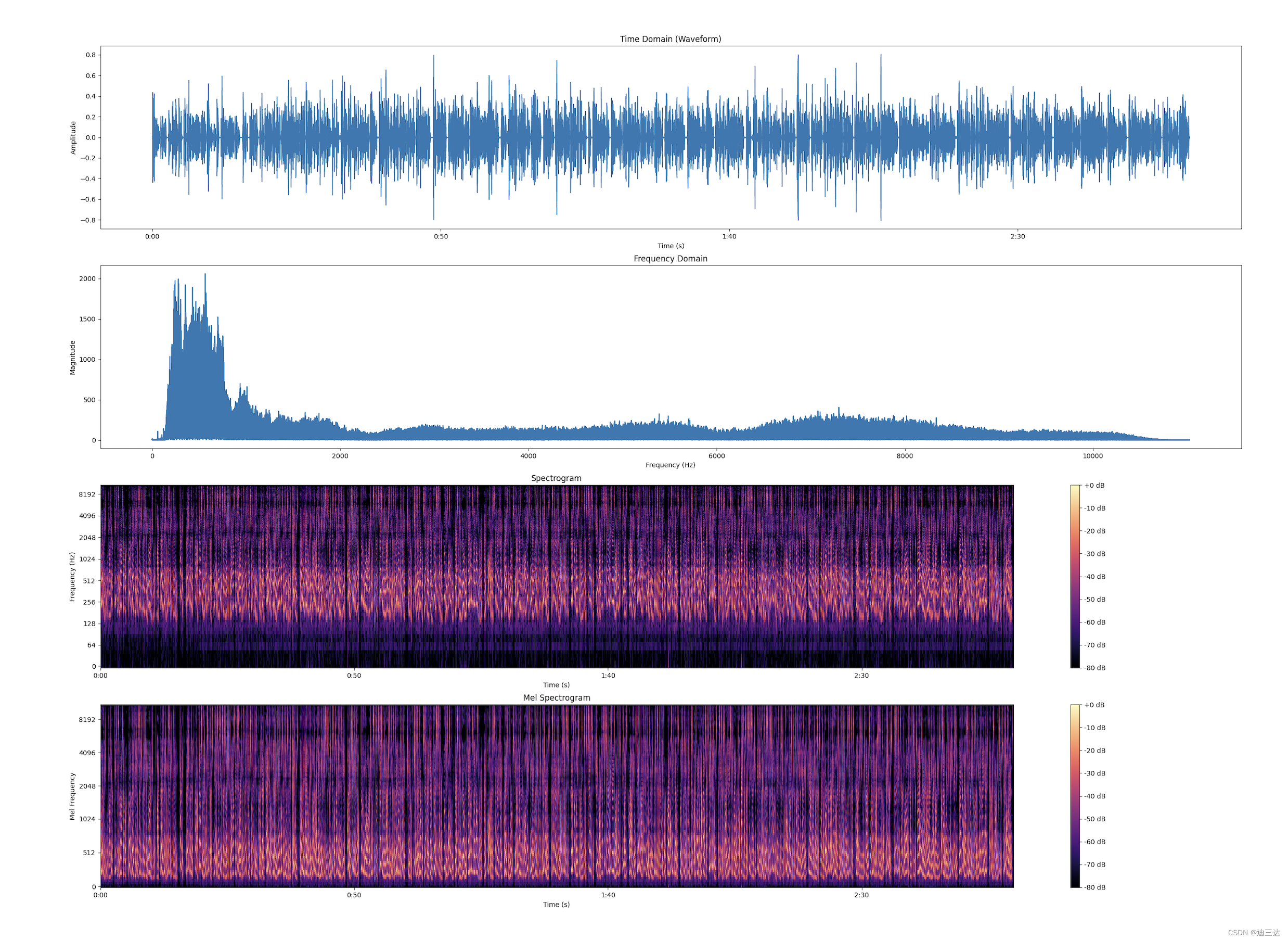Click the 'Frequency Domain' plot title
Viewport: 1288px width, 941px height.
tap(670, 259)
